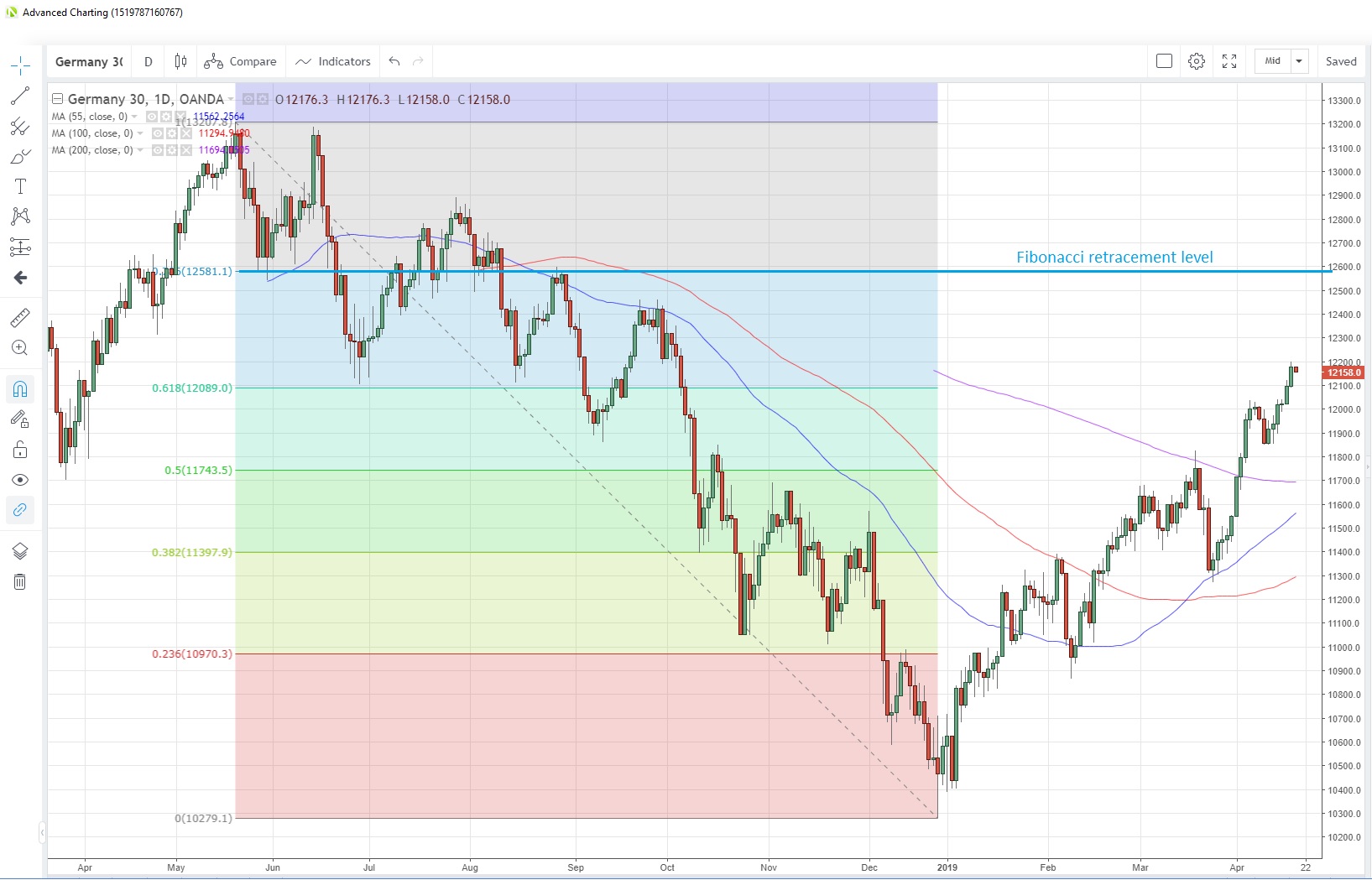Select the chart layout square icon

(1164, 61)
